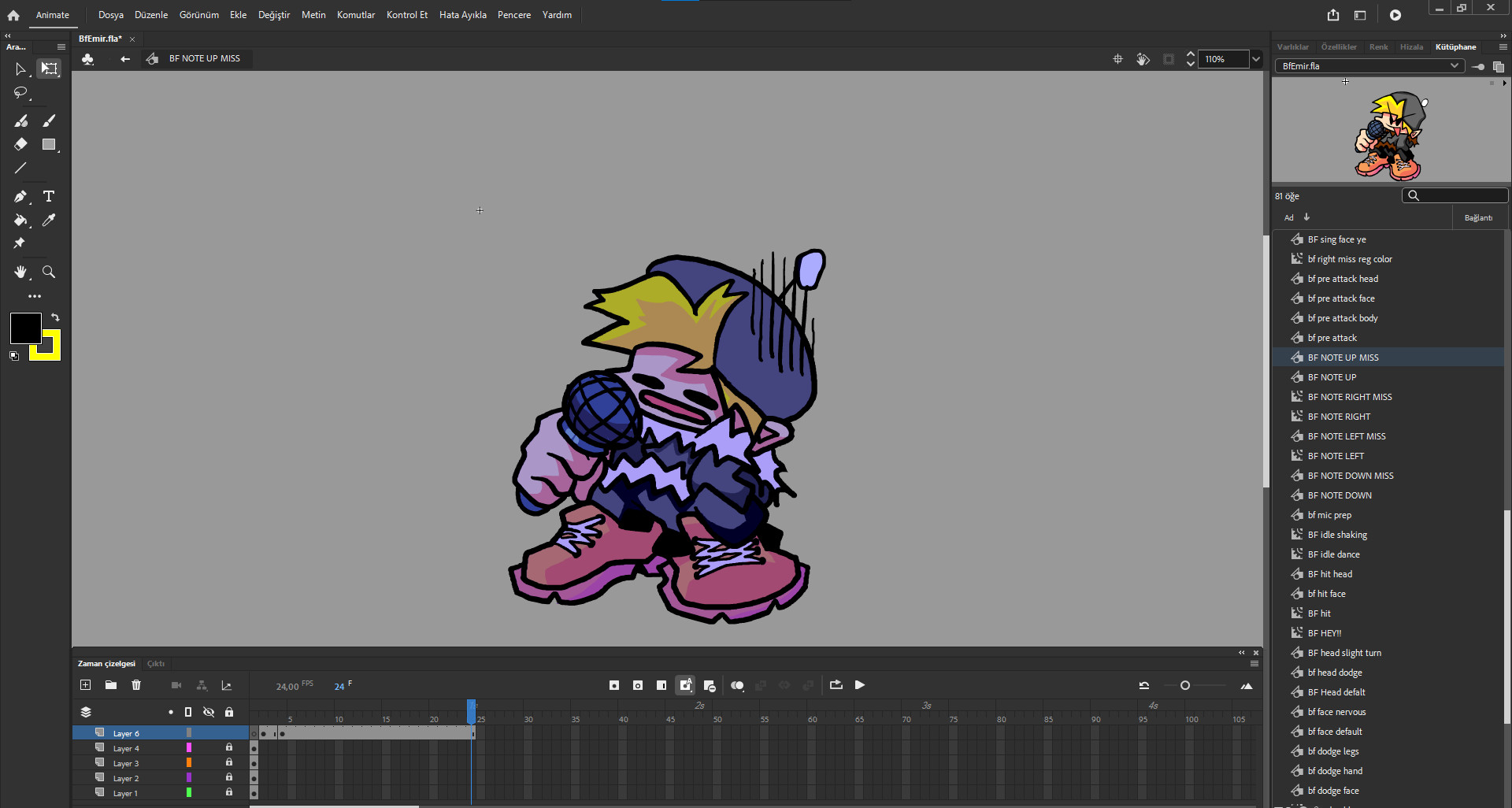Center the stage using the crosshair icon
Viewport: 1512px width, 808px height.
[x=1117, y=59]
